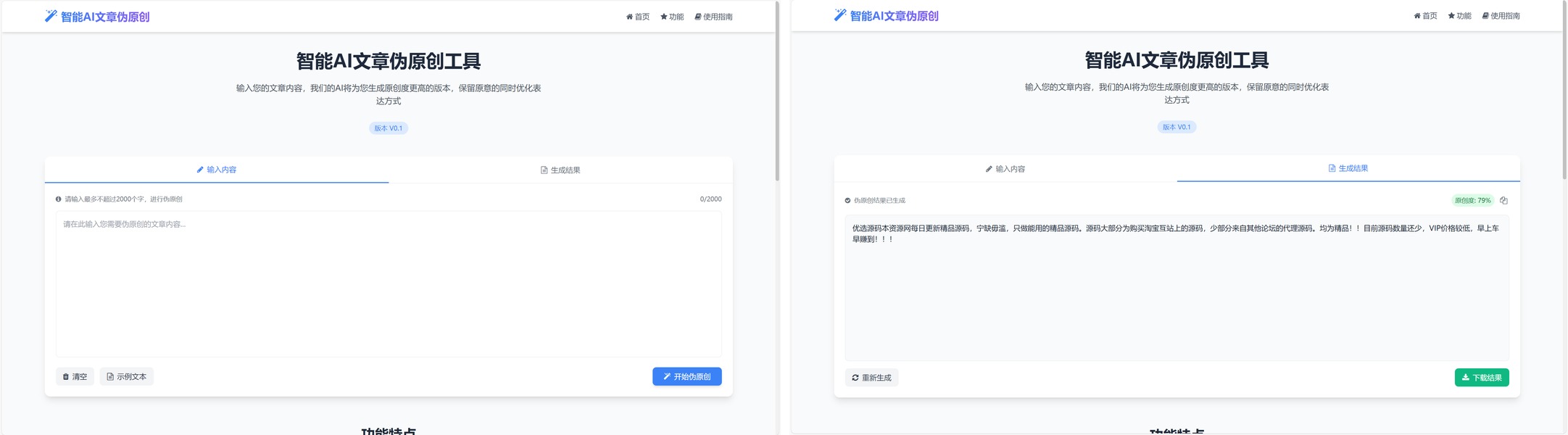Open 功能 link in right window navbar

point(1460,16)
